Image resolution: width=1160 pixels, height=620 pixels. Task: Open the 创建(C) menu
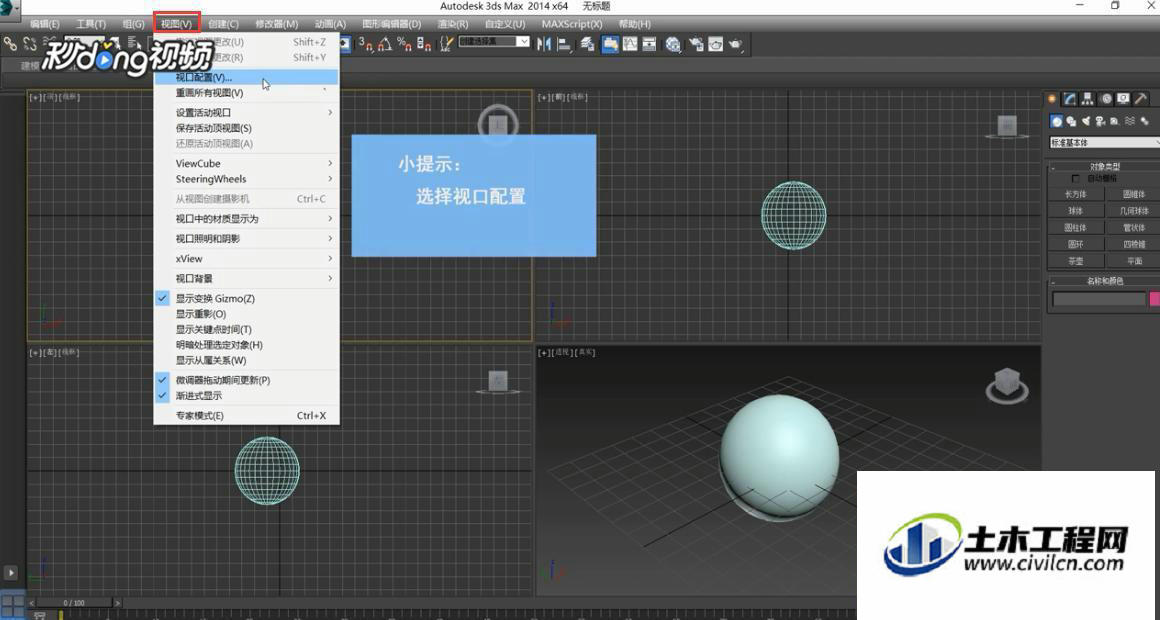click(223, 24)
